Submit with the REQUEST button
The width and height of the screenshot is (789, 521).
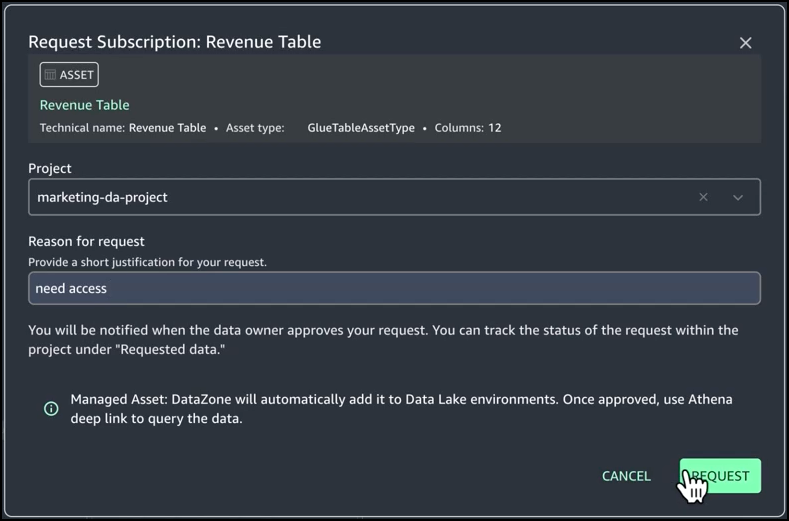pos(720,476)
